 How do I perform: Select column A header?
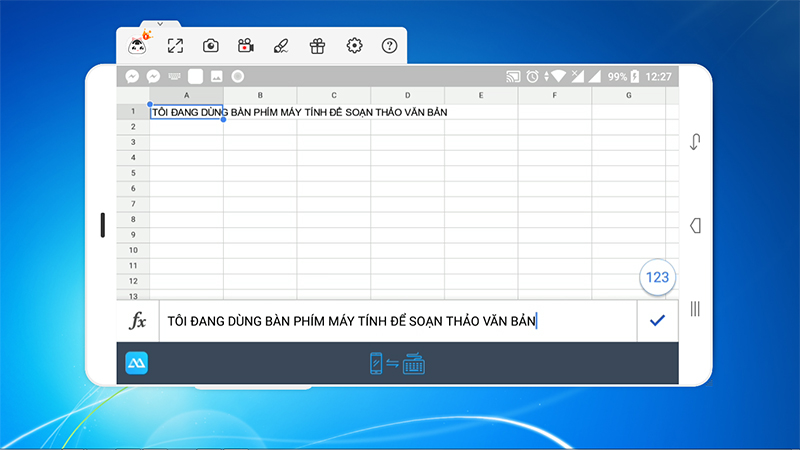coord(186,95)
